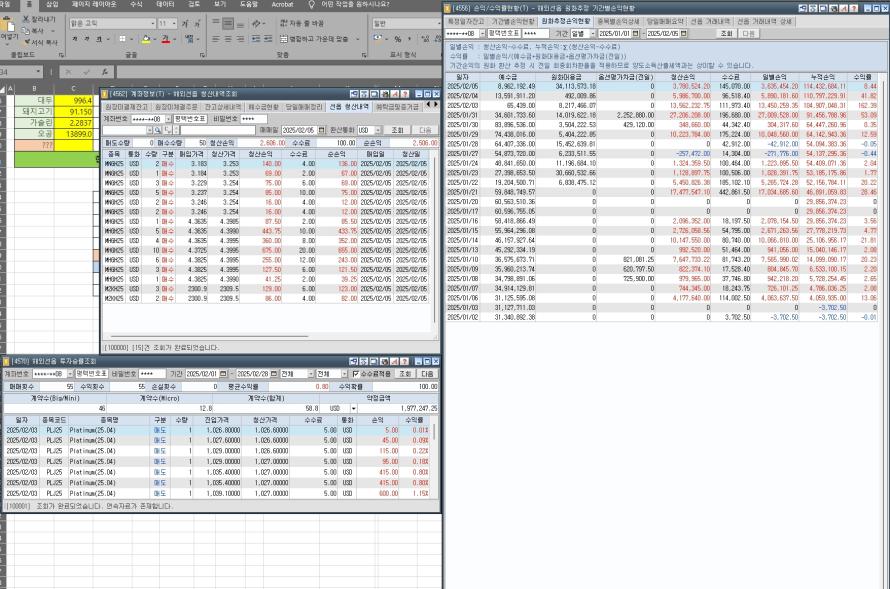This screenshot has width=890, height=589.
Task: Open the font name dropdown in Excel
Action: [x=153, y=23]
